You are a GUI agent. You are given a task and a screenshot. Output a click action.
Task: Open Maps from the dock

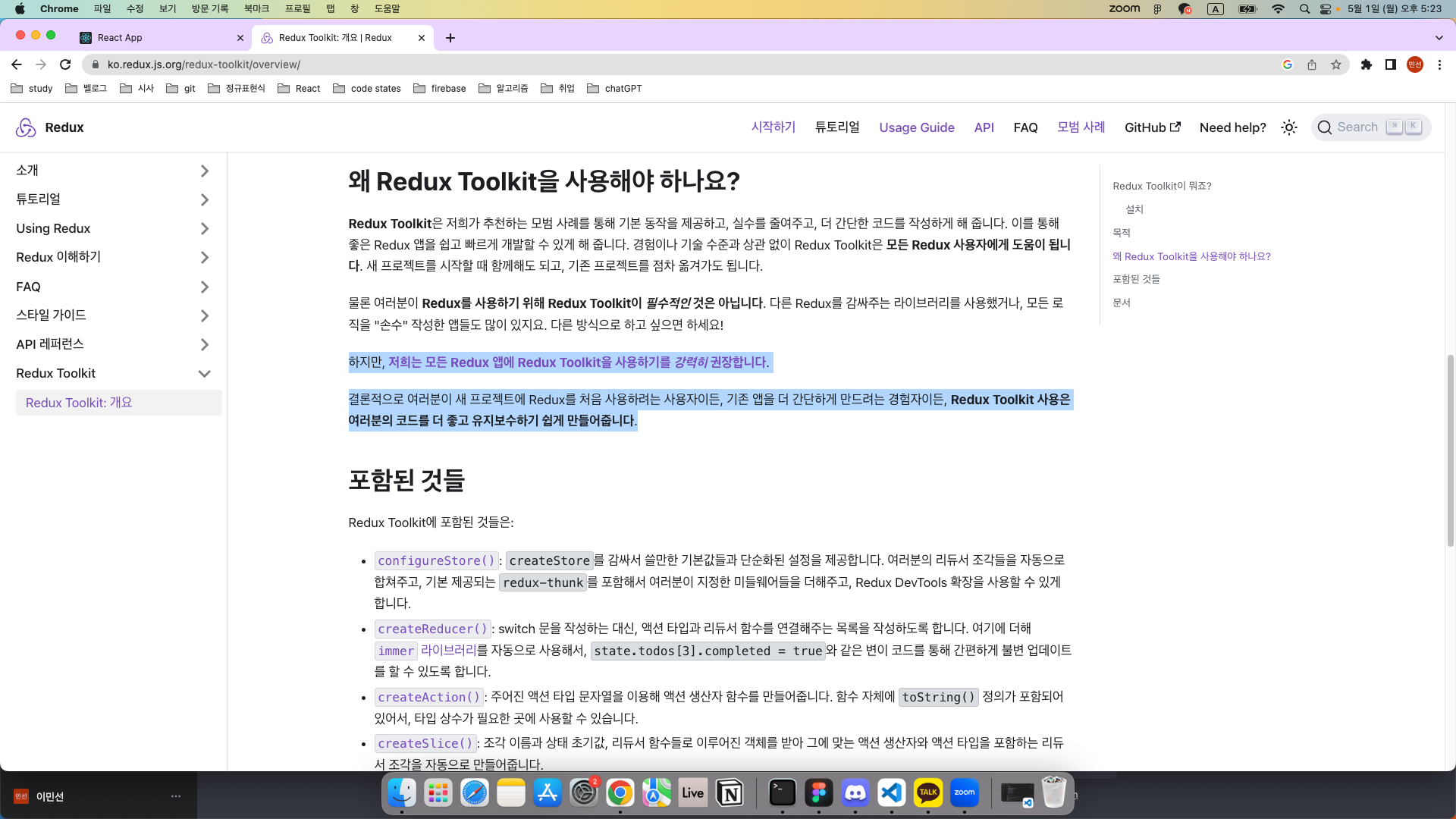pyautogui.click(x=657, y=793)
